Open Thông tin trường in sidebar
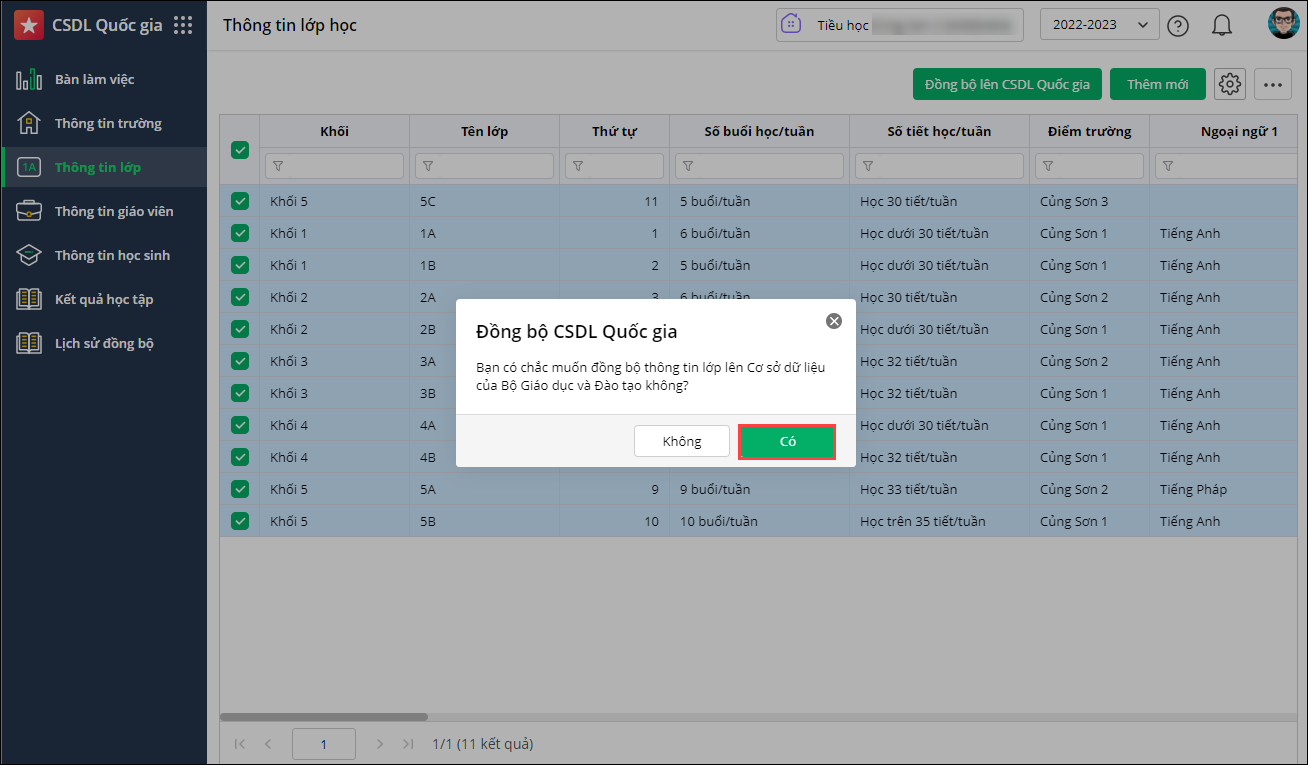Image resolution: width=1308 pixels, height=765 pixels. (x=104, y=123)
